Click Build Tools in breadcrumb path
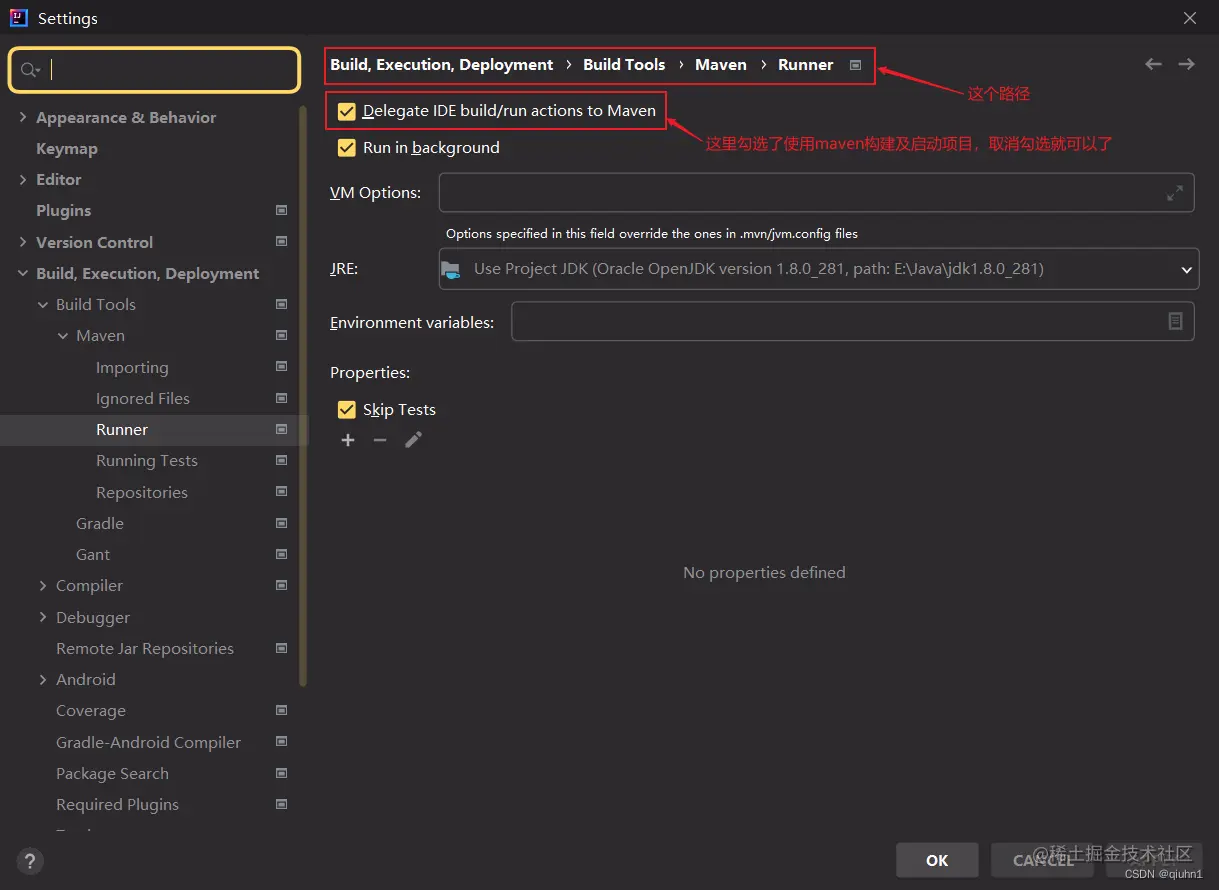 point(624,64)
